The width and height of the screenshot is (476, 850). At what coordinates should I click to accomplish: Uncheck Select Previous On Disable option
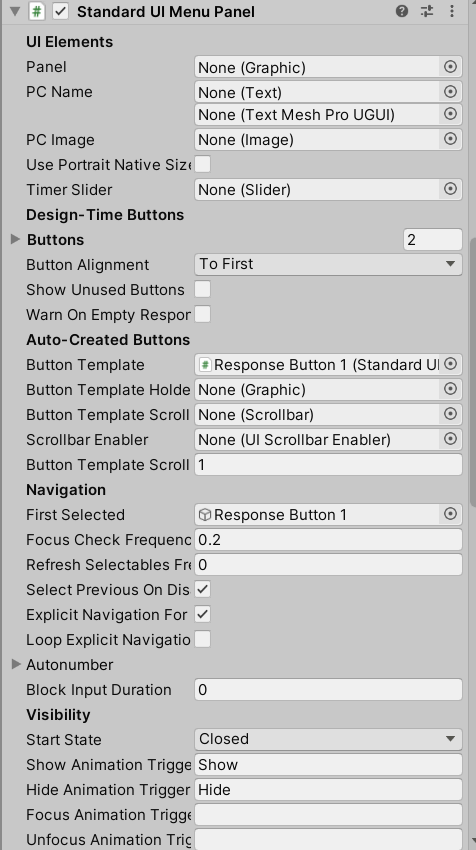tap(203, 589)
